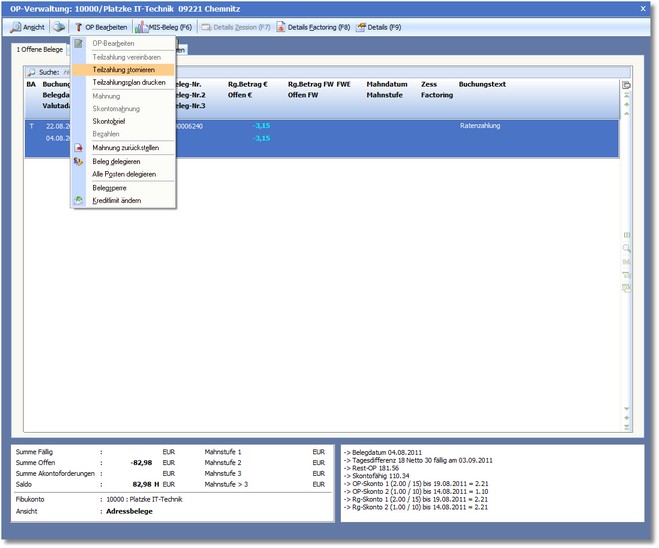Click the Suche magnifier icon
659x548 pixels.
(31, 72)
